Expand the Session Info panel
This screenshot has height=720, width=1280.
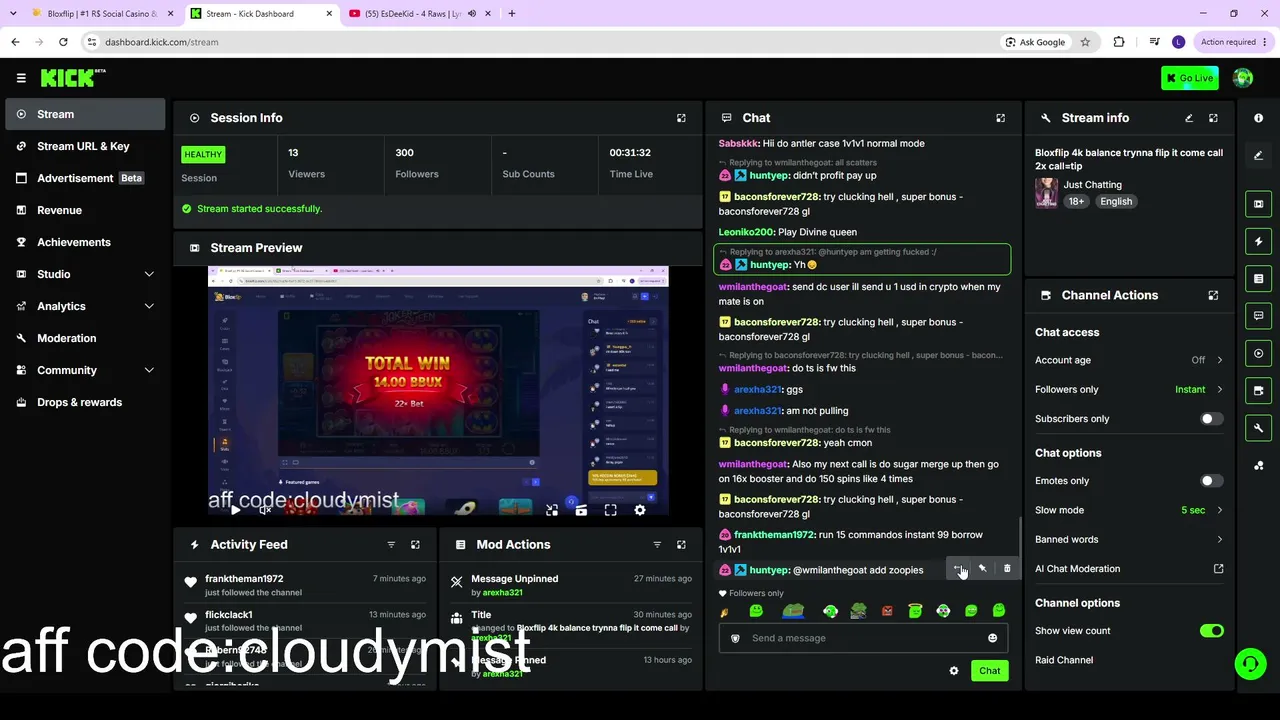click(681, 118)
